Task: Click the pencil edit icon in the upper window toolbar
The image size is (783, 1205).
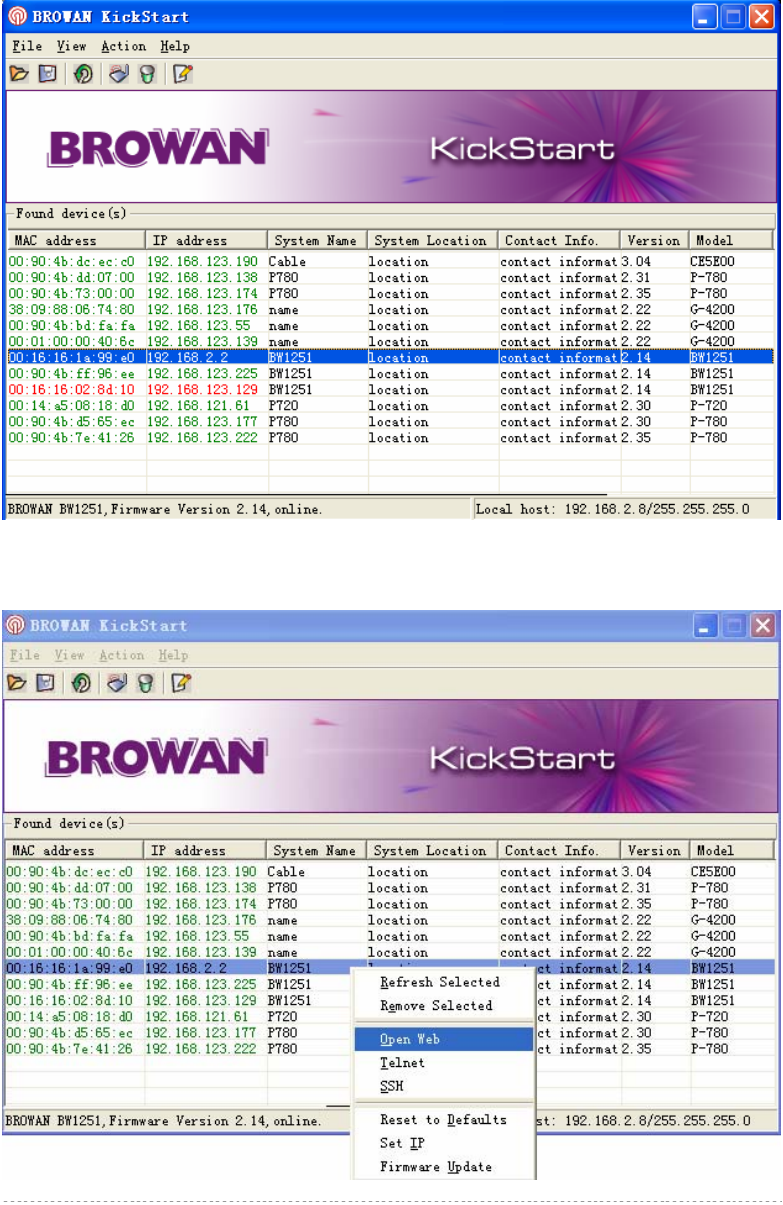Action: [x=182, y=74]
